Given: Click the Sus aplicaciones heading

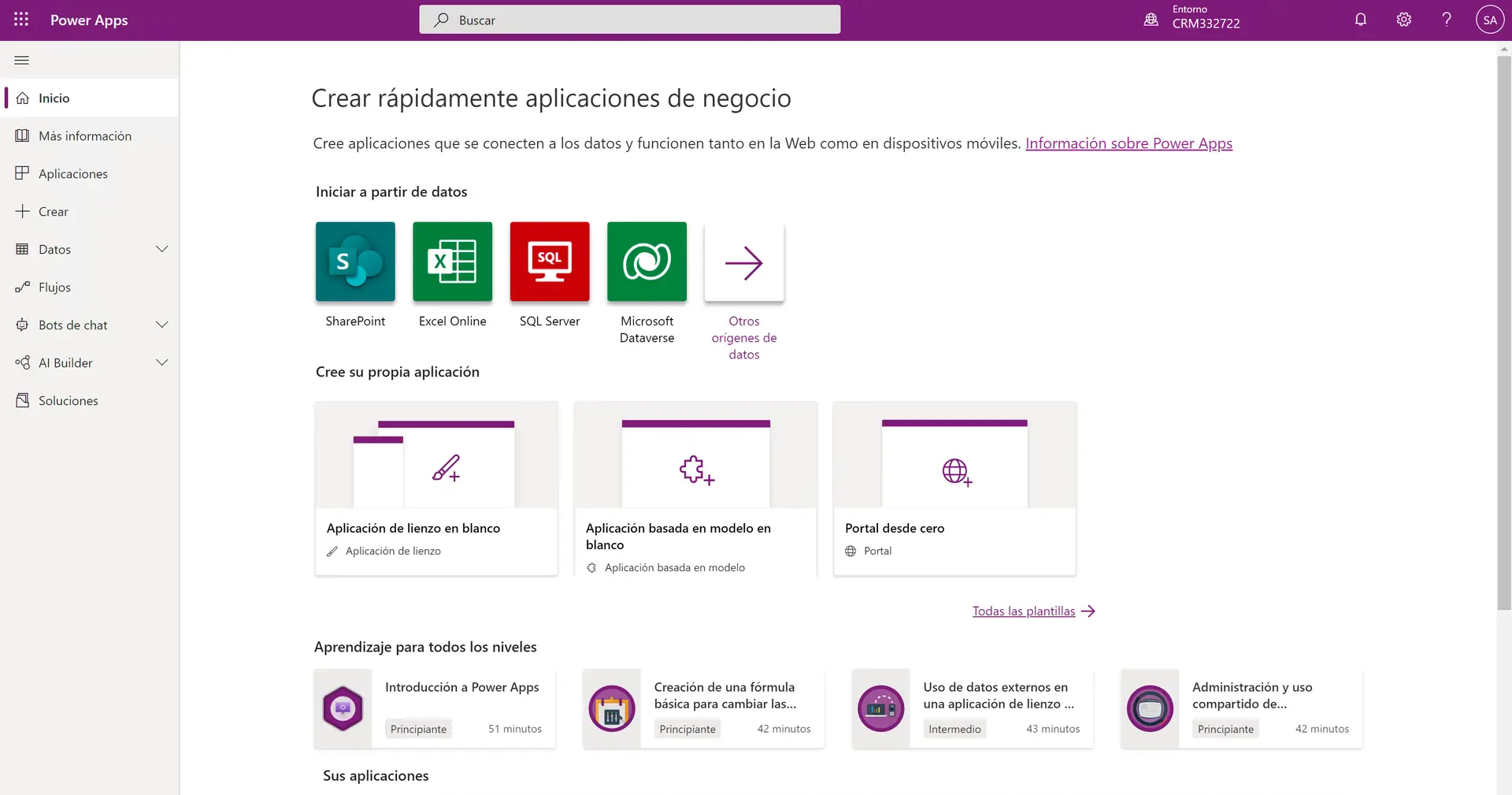Looking at the screenshot, I should tap(376, 775).
